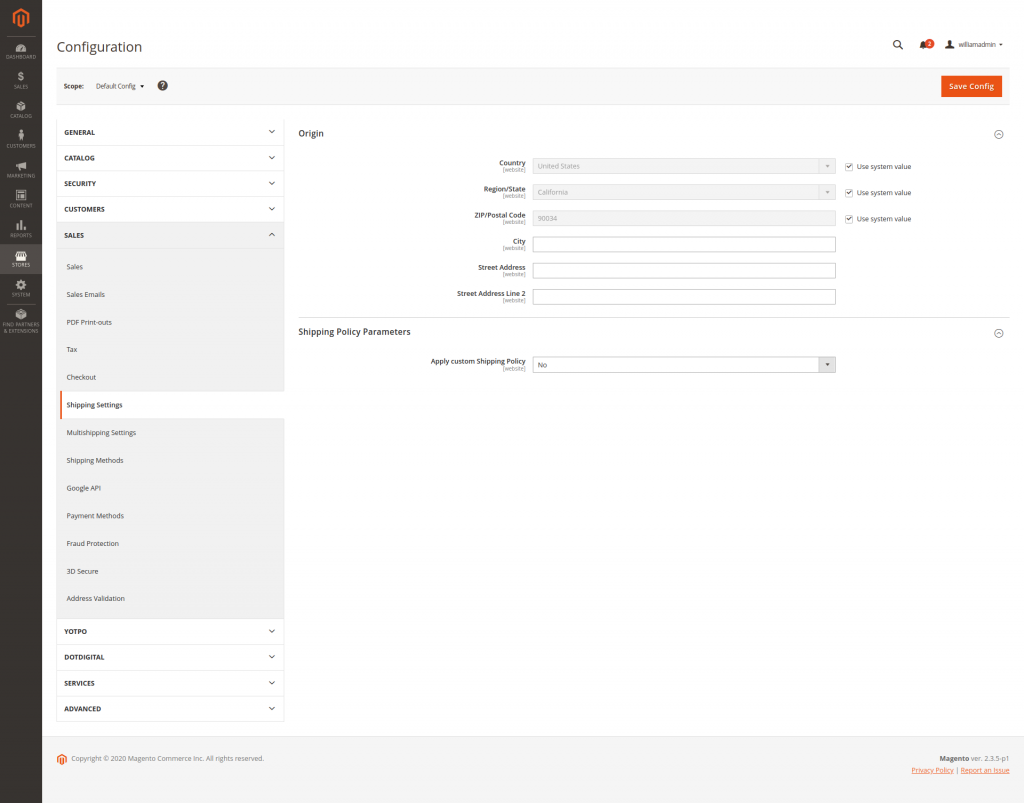The width and height of the screenshot is (1024, 803).
Task: Uncheck Use system value for Region/State
Action: 849,193
